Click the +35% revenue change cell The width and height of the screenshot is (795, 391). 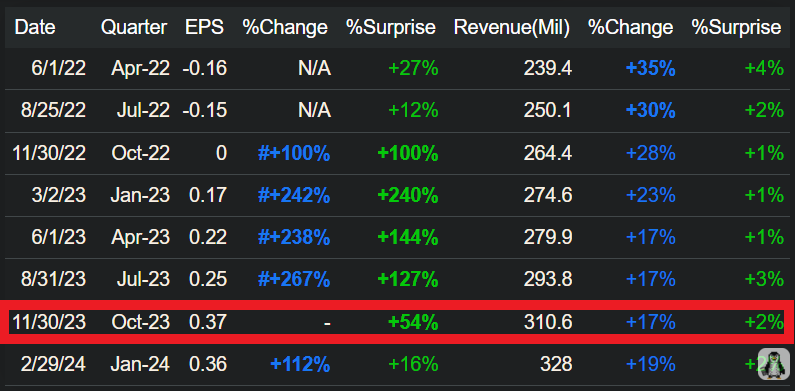pos(651,68)
